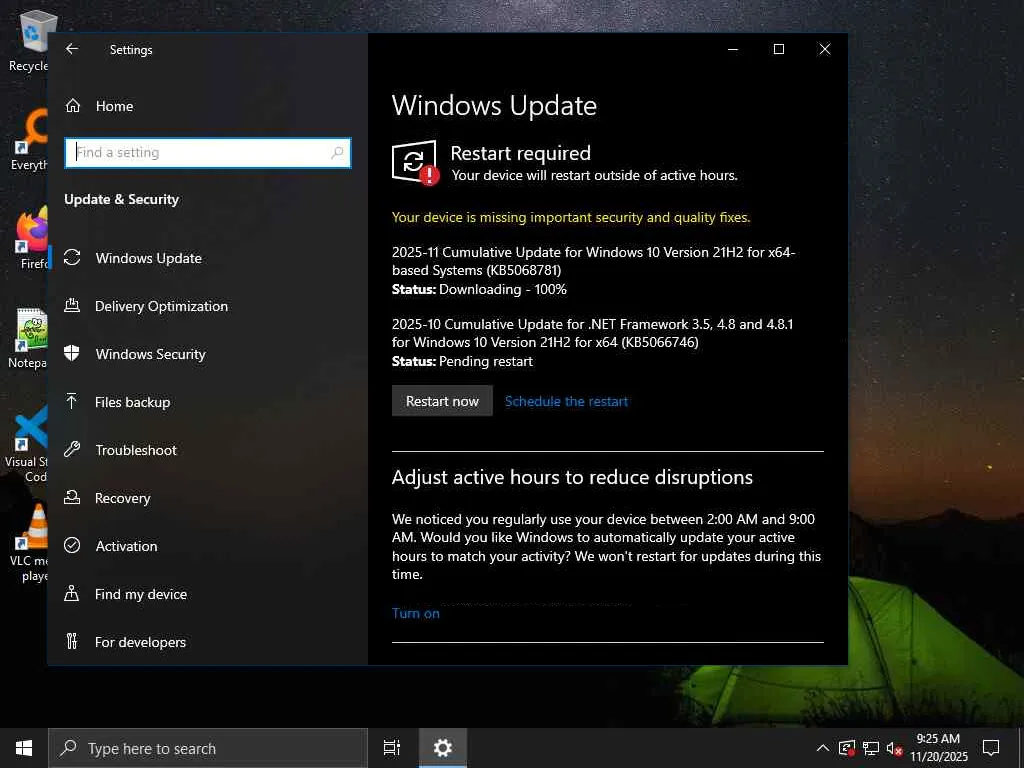Click the Restart required status icon

[415, 163]
